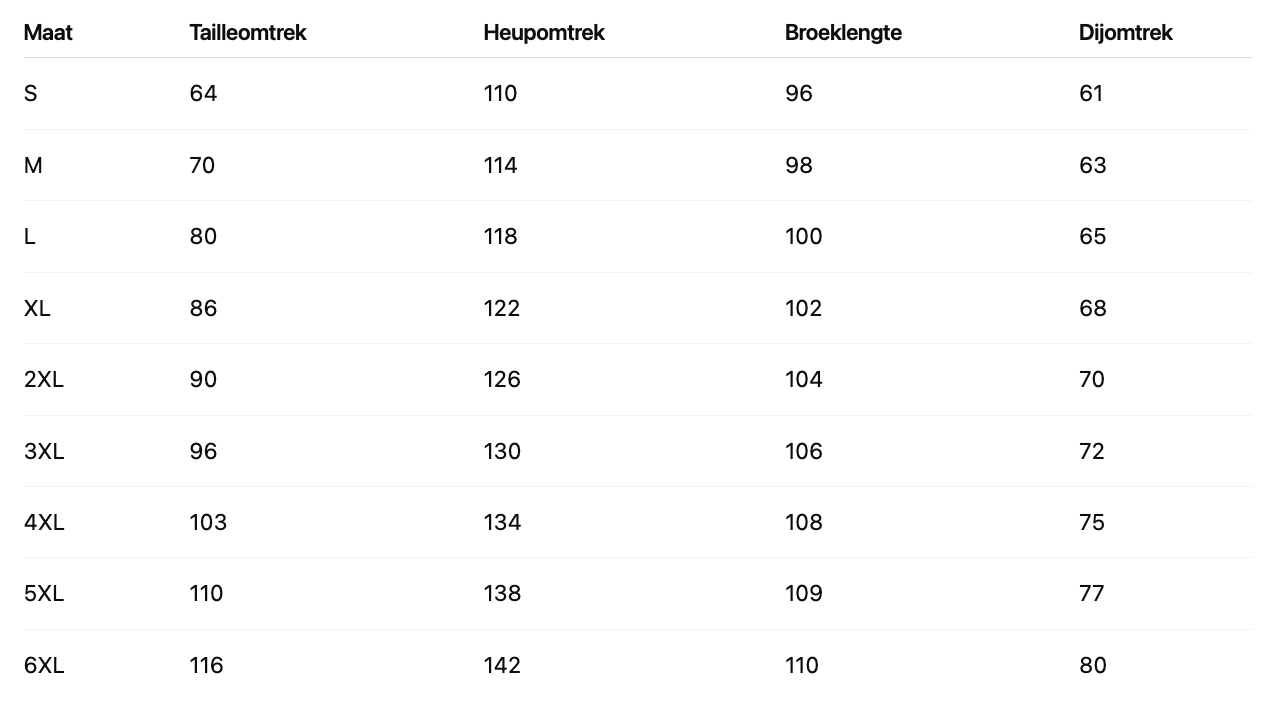Select the 3XL size row label
Viewport: 1266px width, 712px height.
[x=44, y=451]
